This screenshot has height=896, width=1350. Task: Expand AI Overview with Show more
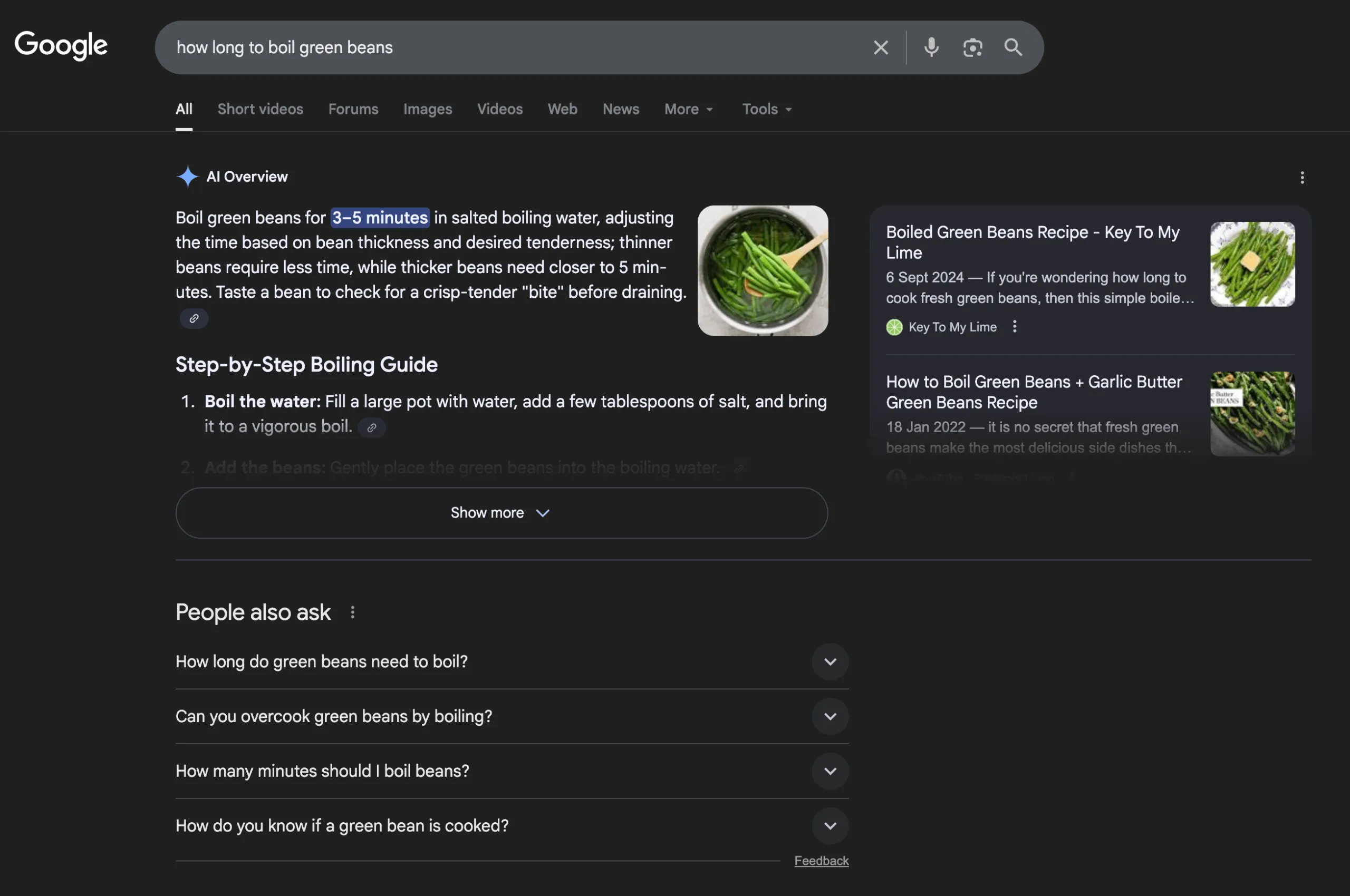point(502,513)
